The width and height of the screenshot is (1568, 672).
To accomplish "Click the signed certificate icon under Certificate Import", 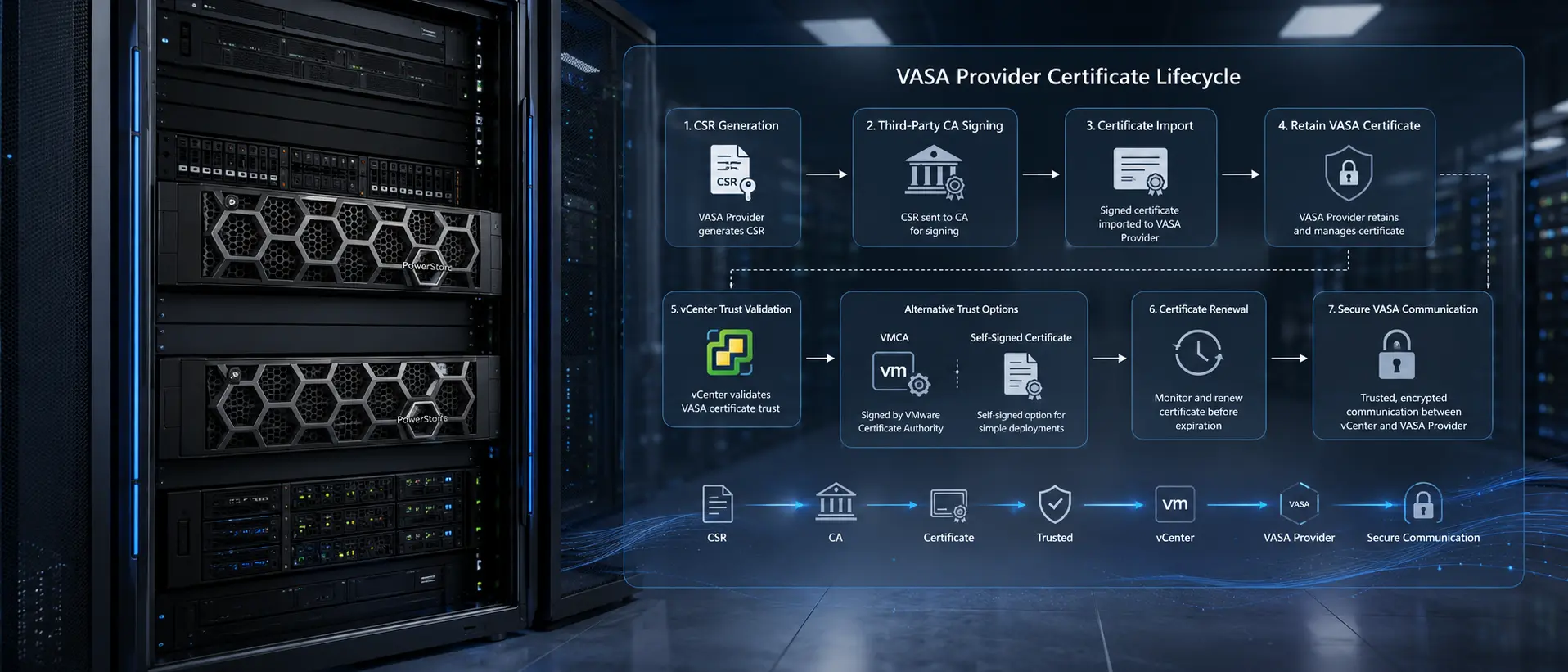I will 1141,171.
